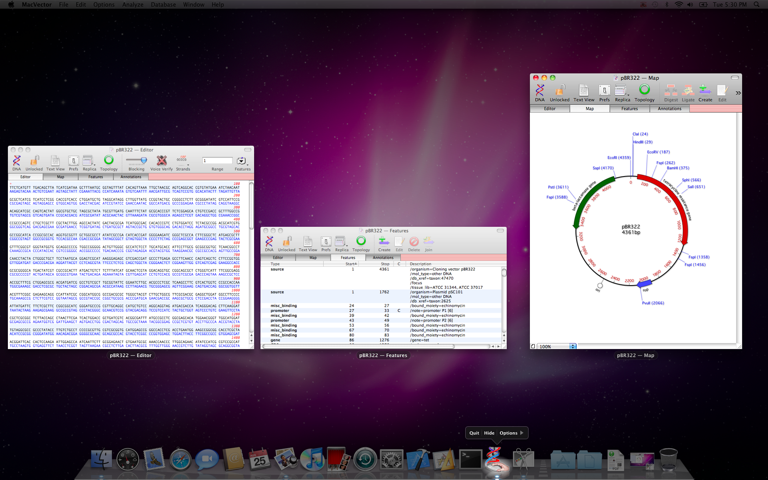Switch to the Features tab in the Editor window

click(96, 177)
